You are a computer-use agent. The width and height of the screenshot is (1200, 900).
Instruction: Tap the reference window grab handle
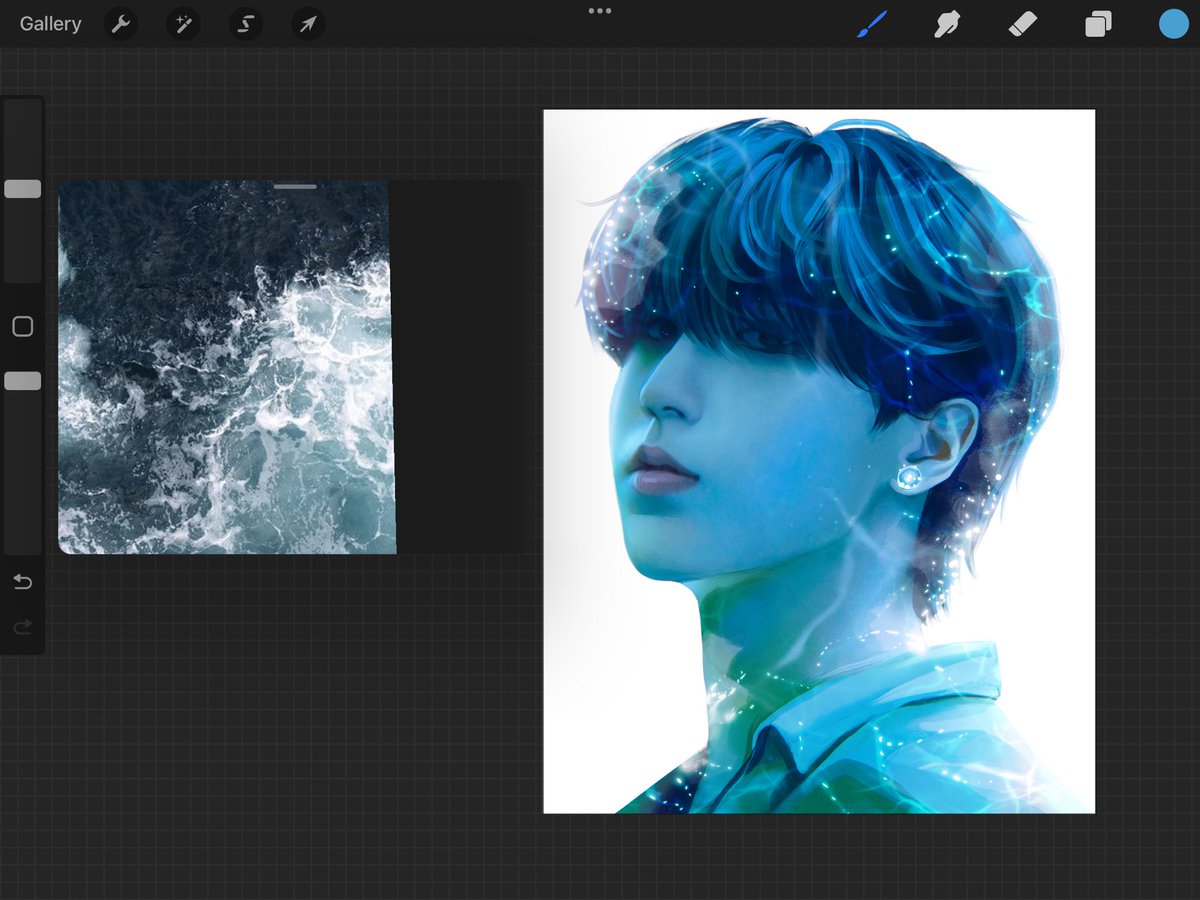[295, 186]
